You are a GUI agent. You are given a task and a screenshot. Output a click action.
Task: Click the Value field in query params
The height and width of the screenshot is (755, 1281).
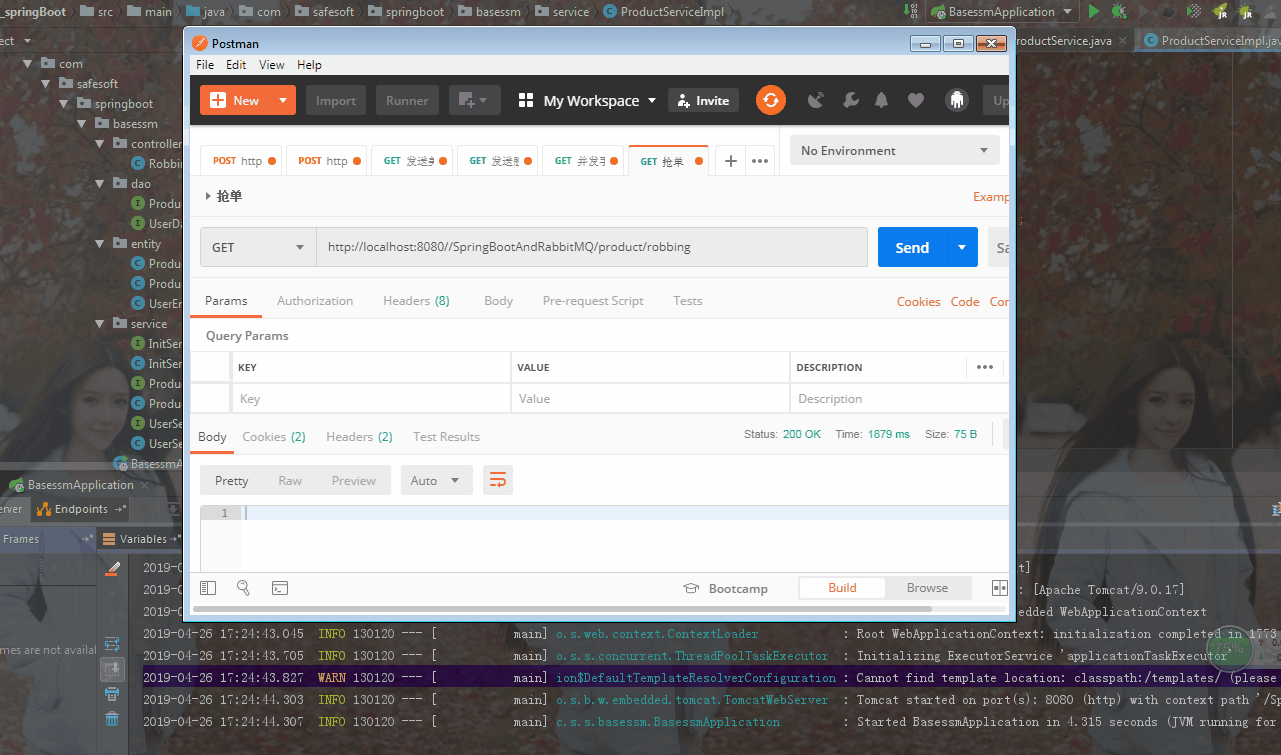(650, 398)
